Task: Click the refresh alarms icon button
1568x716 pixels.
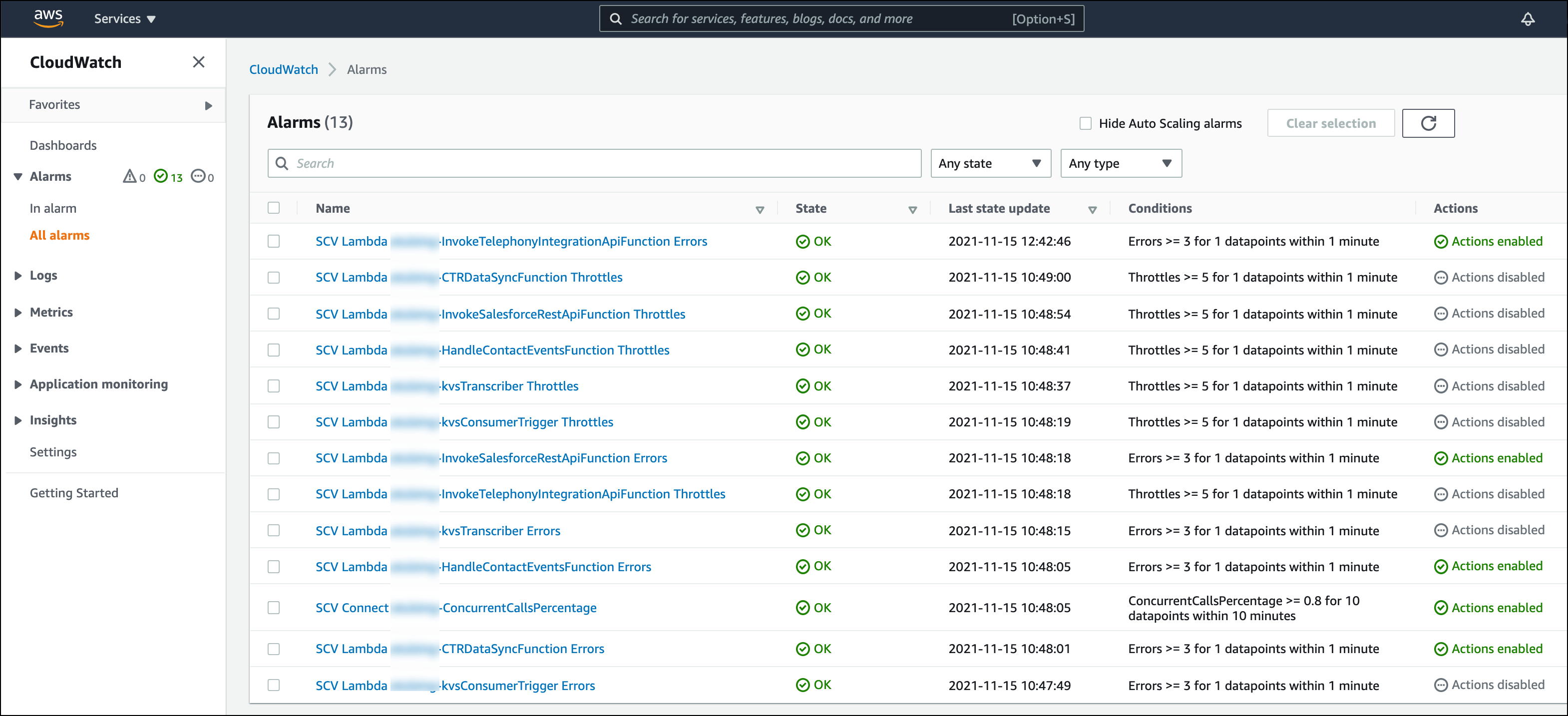Action: 1428,124
